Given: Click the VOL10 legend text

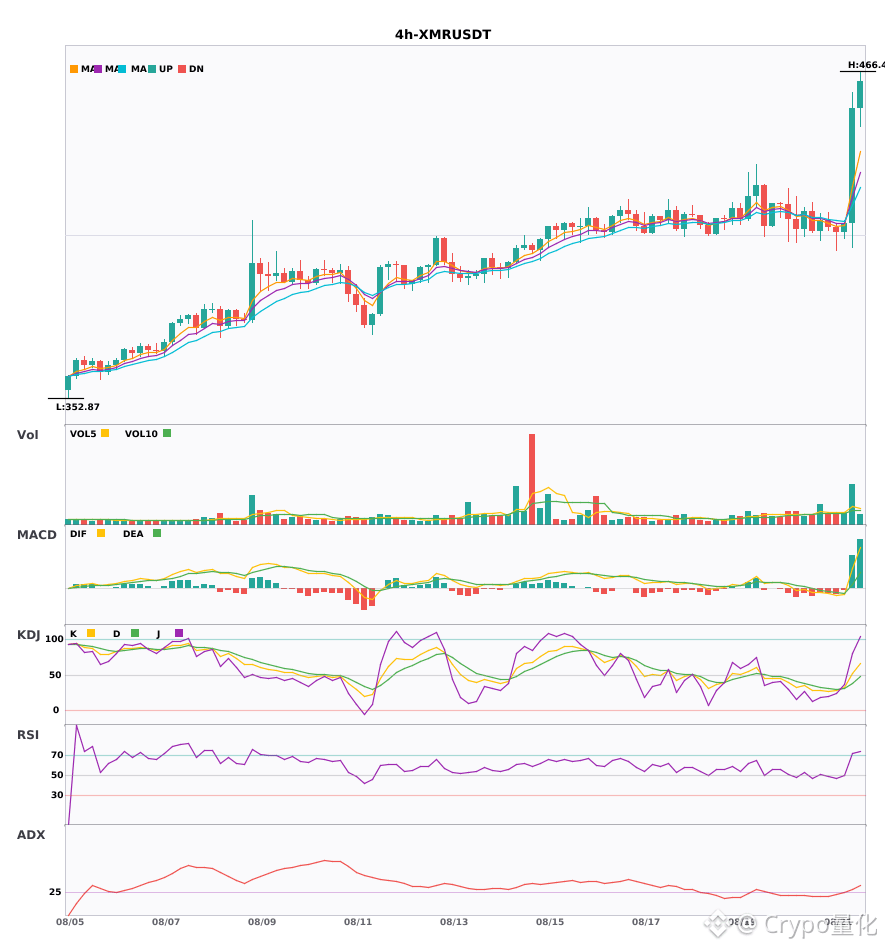Looking at the screenshot, I should (141, 434).
